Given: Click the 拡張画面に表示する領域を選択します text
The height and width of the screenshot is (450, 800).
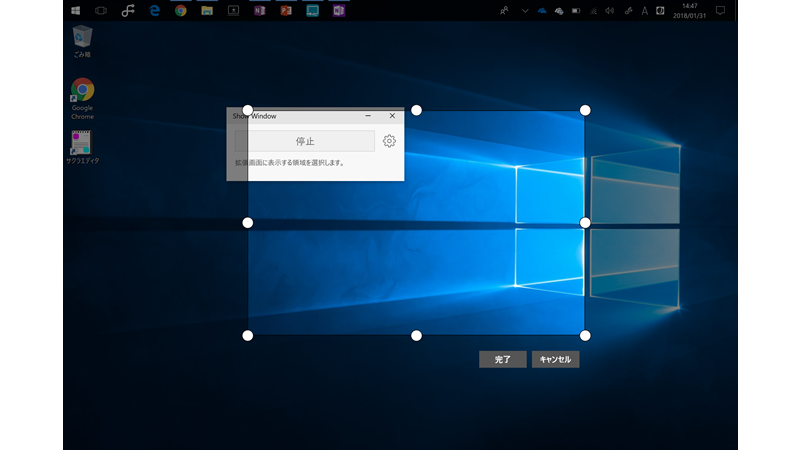Looking at the screenshot, I should tap(290, 163).
